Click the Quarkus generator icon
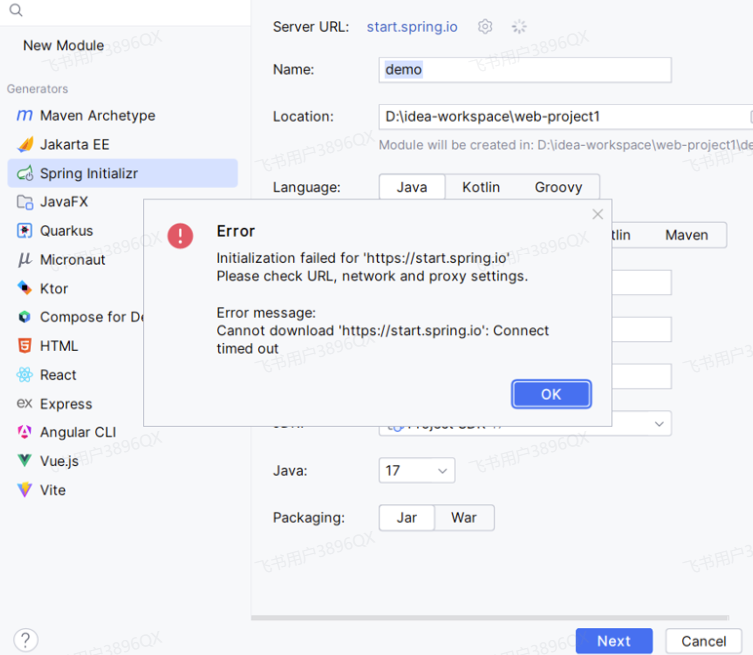This screenshot has height=655, width=753. tap(24, 230)
